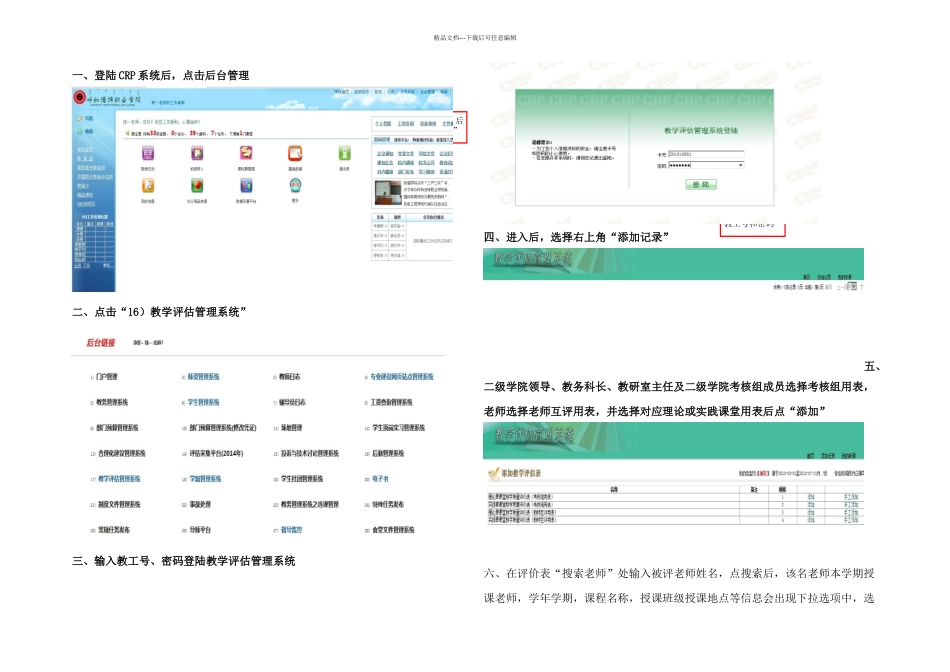Click the 添加教学评估表 checkmark icon
This screenshot has height=672, width=950.
(x=493, y=474)
